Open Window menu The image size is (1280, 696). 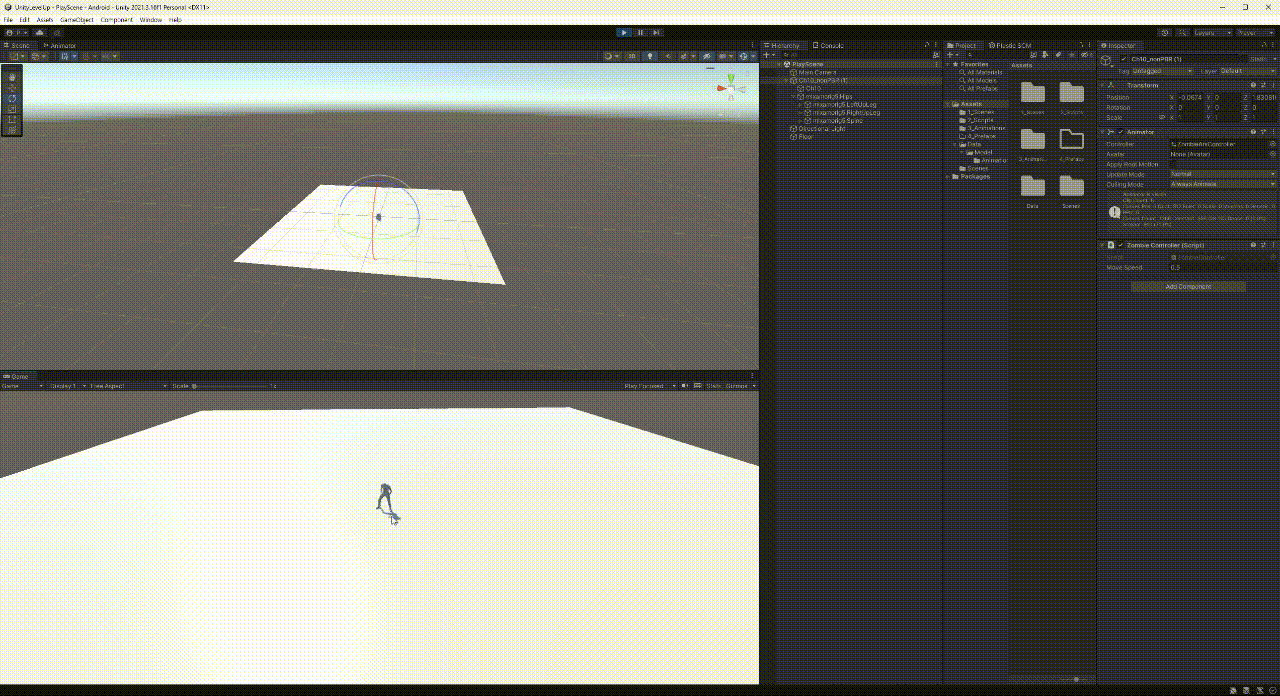click(x=151, y=20)
